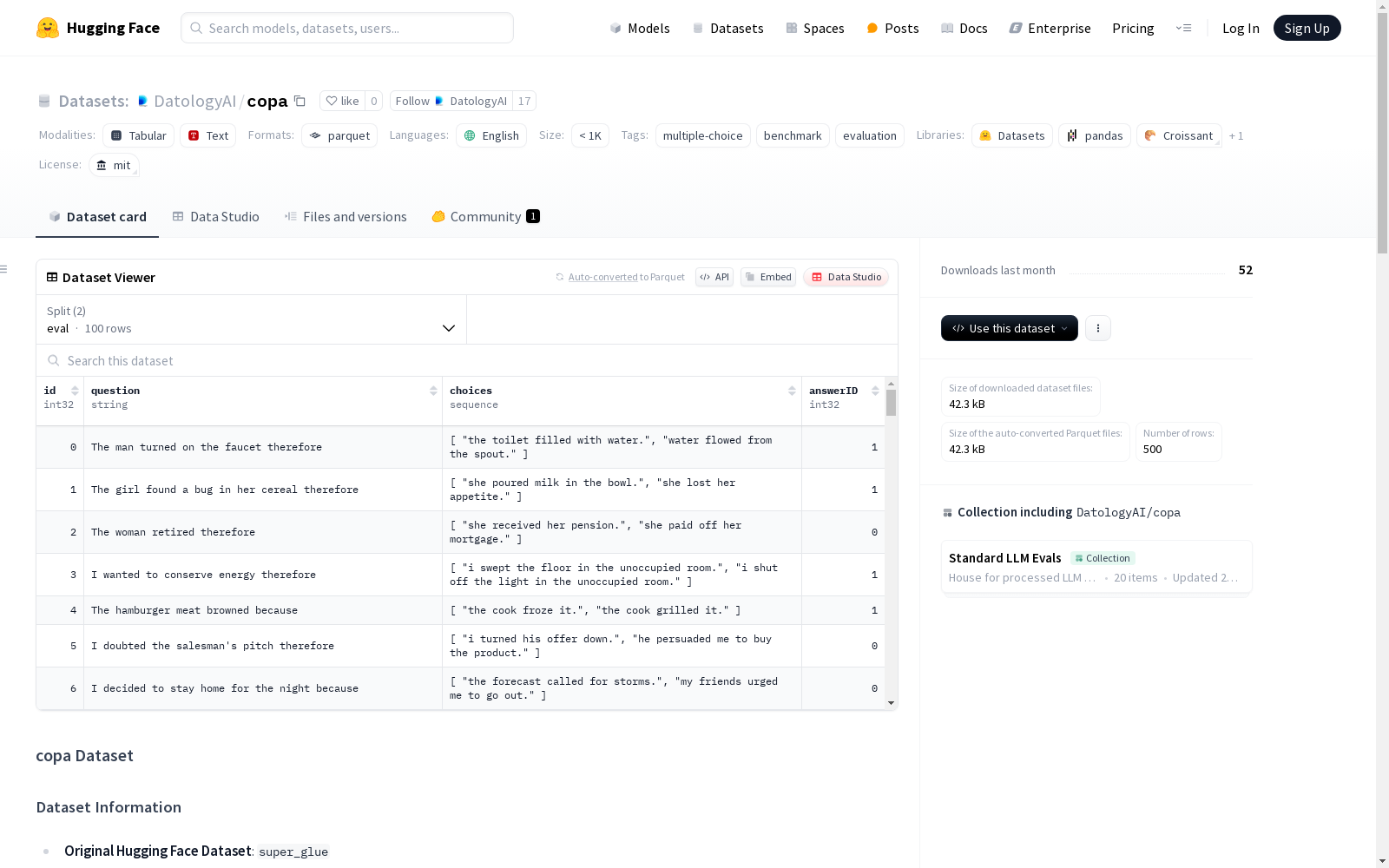Image resolution: width=1389 pixels, height=868 pixels.
Task: Click the page scrollbar down arrow
Action: click(1382, 861)
